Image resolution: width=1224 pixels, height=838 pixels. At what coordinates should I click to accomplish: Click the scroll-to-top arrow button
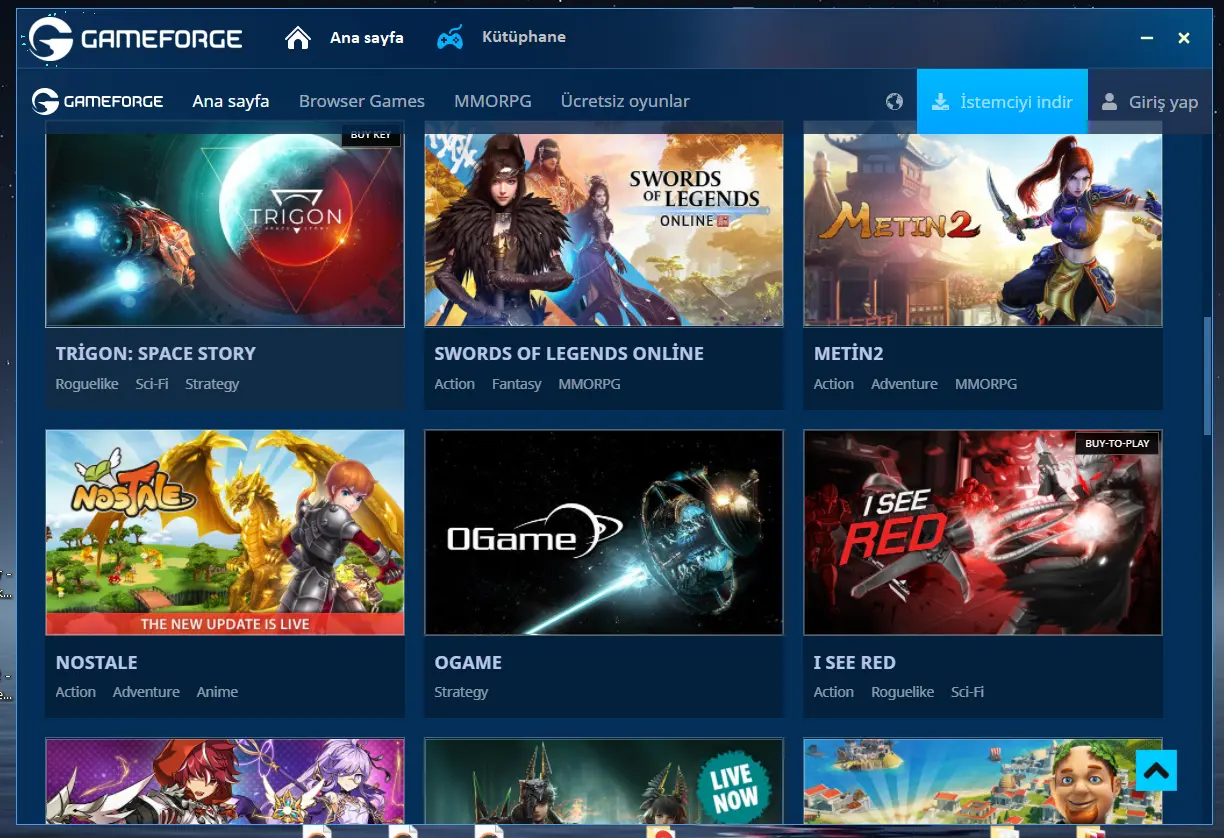click(x=1156, y=770)
